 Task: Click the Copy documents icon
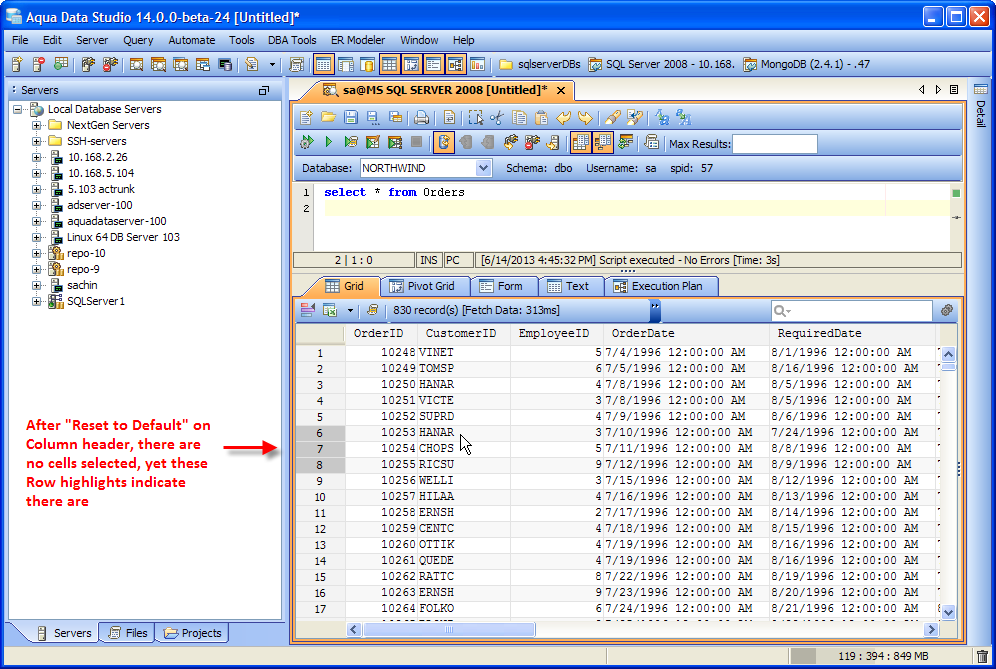point(519,118)
